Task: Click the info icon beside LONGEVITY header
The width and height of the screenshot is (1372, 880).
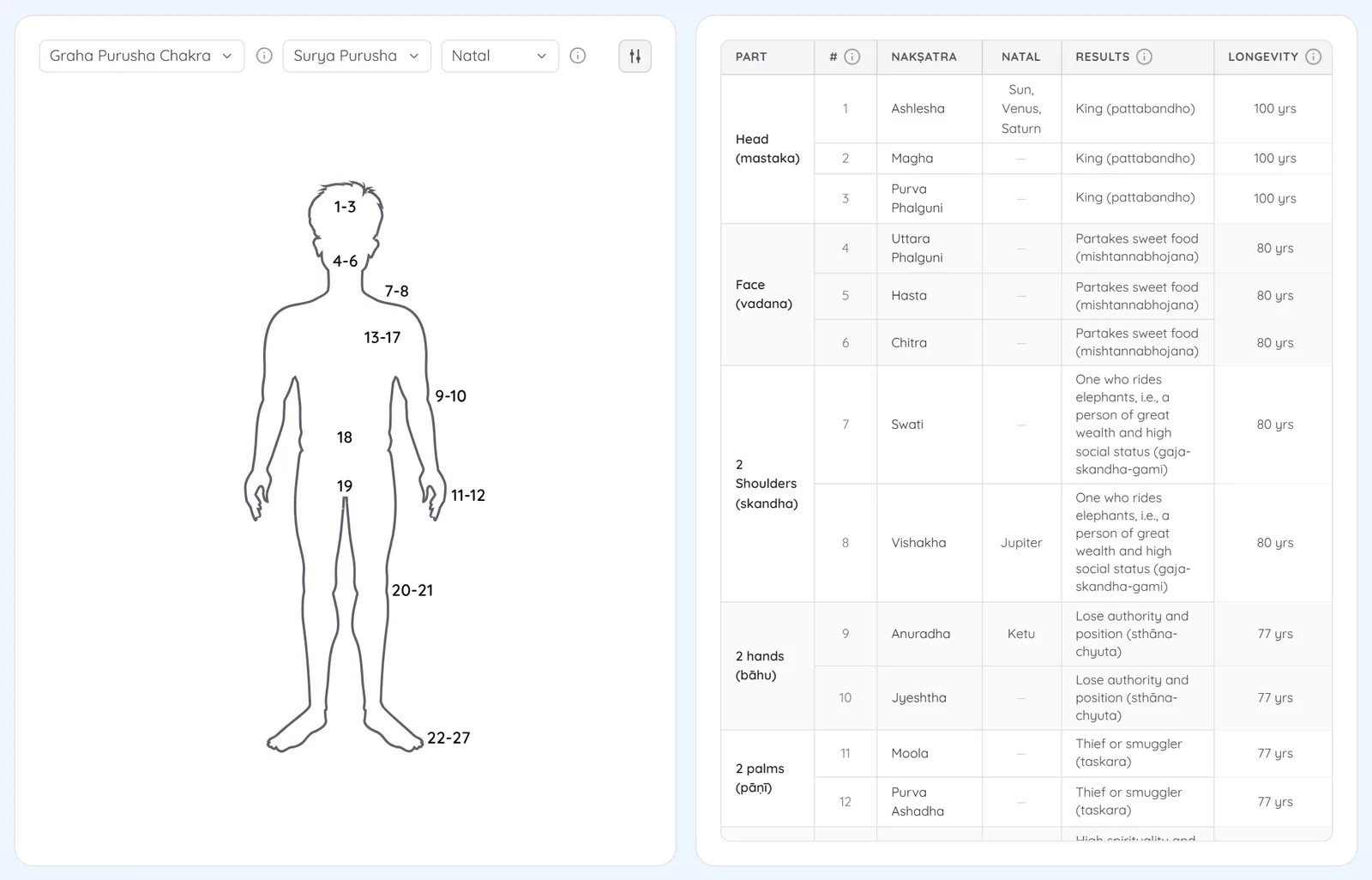Action: (1313, 57)
